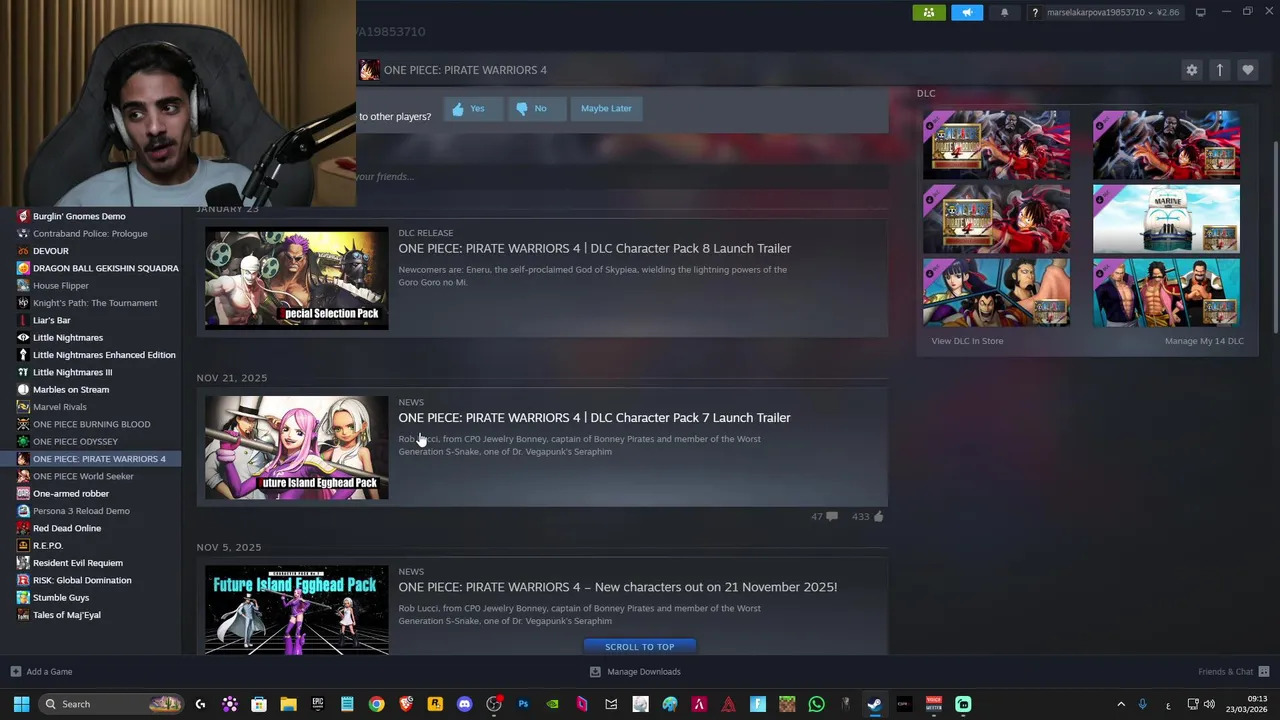Viewport: 1280px width, 720px height.
Task: Click the 433 thumbs up rating icon
Action: pyautogui.click(x=878, y=517)
